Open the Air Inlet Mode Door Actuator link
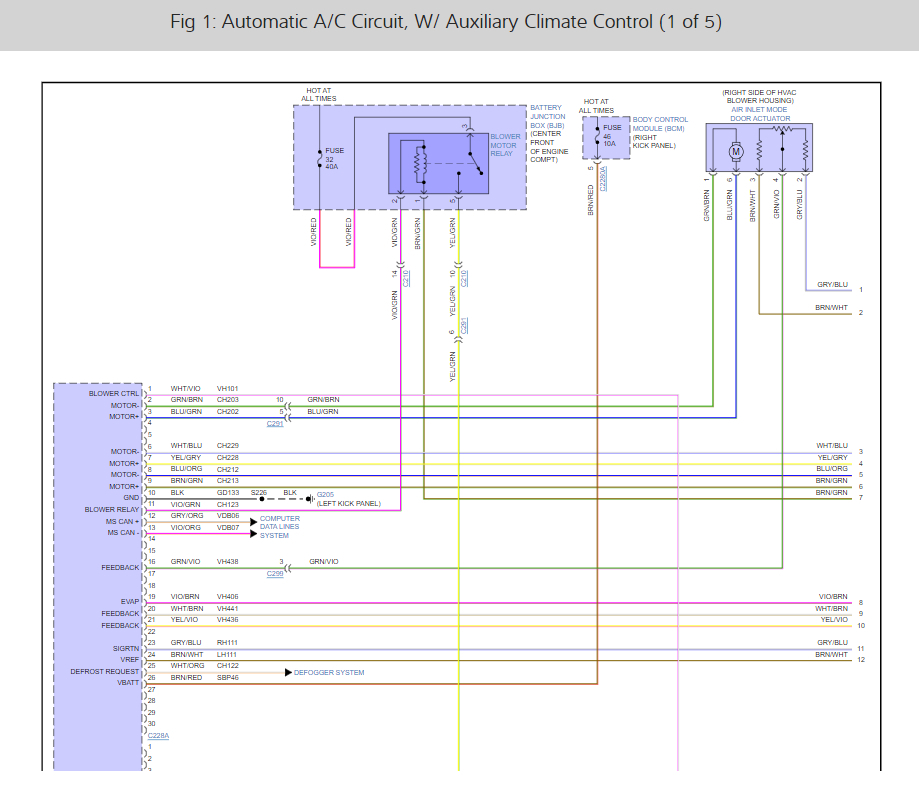This screenshot has width=919, height=798. 760,114
